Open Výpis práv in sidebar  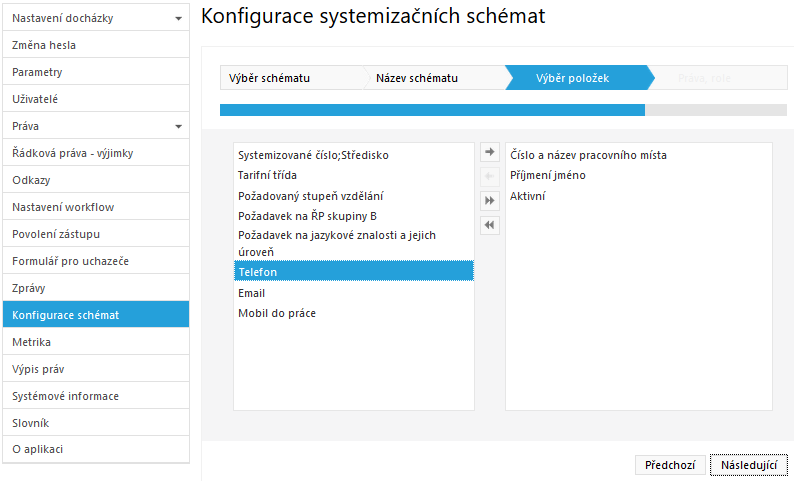tap(96, 369)
